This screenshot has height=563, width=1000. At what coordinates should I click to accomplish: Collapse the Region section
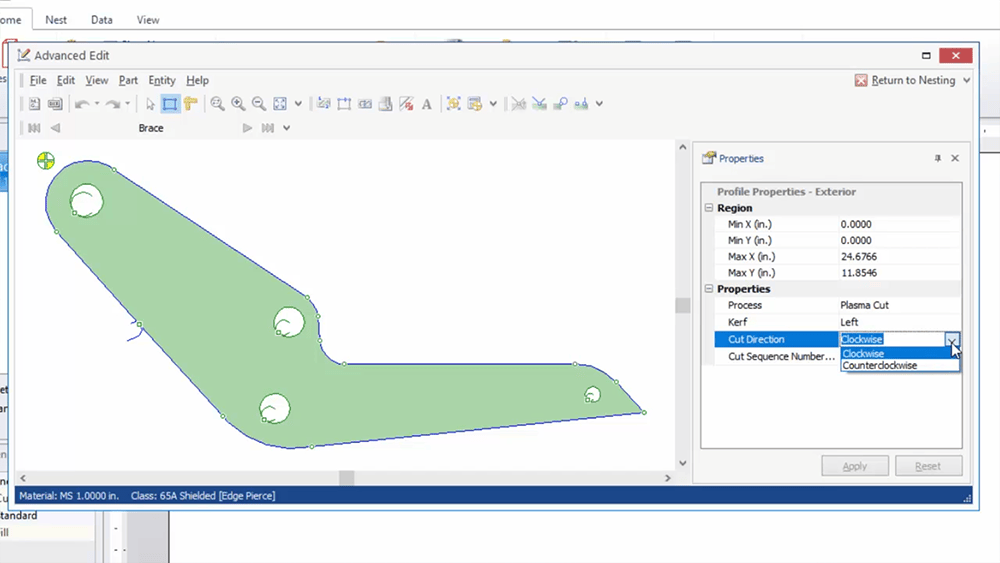click(709, 208)
